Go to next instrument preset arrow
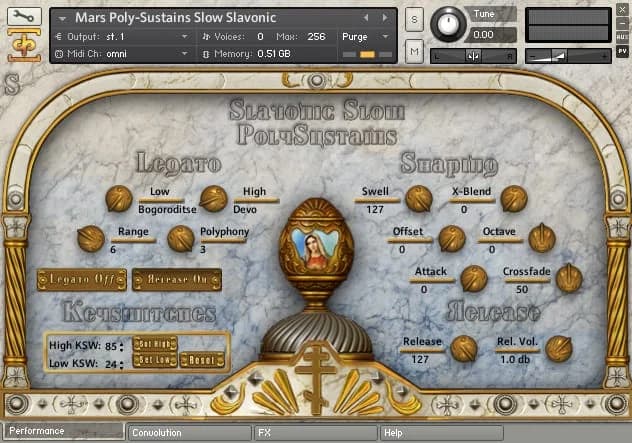Image resolution: width=632 pixels, height=443 pixels. pos(385,18)
